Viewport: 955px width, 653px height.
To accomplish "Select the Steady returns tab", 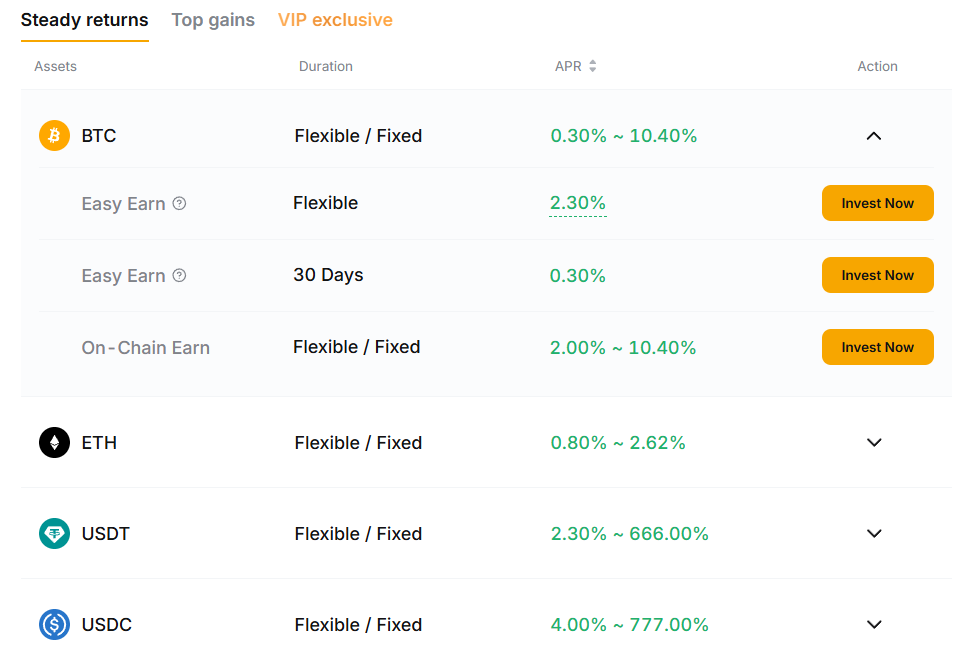I will click(84, 19).
